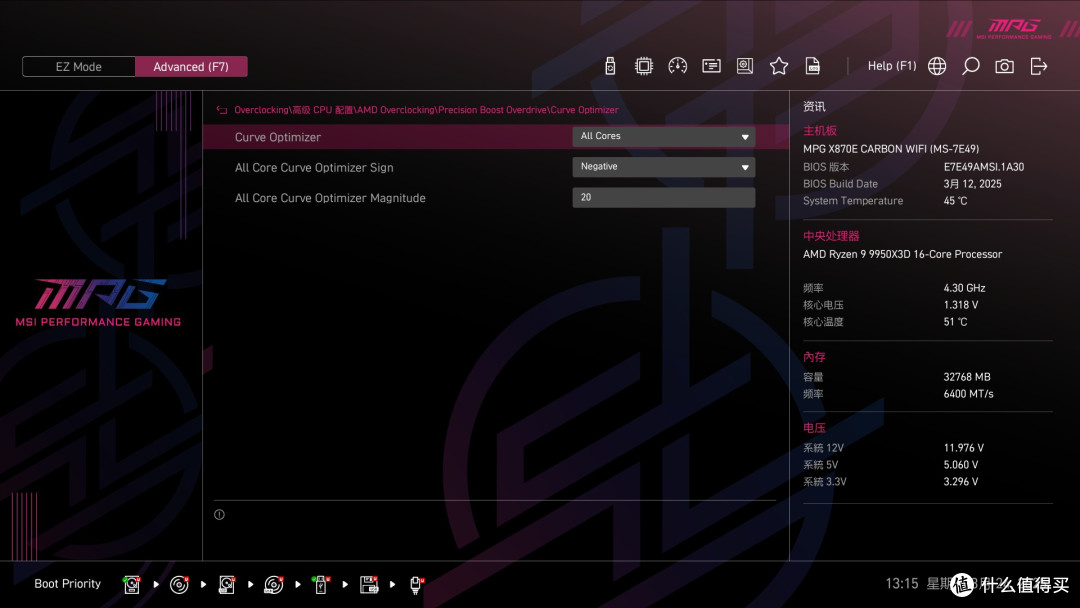Viewport: 1080px width, 608px height.
Task: Click the 主机板 section heading
Action: click(x=820, y=130)
